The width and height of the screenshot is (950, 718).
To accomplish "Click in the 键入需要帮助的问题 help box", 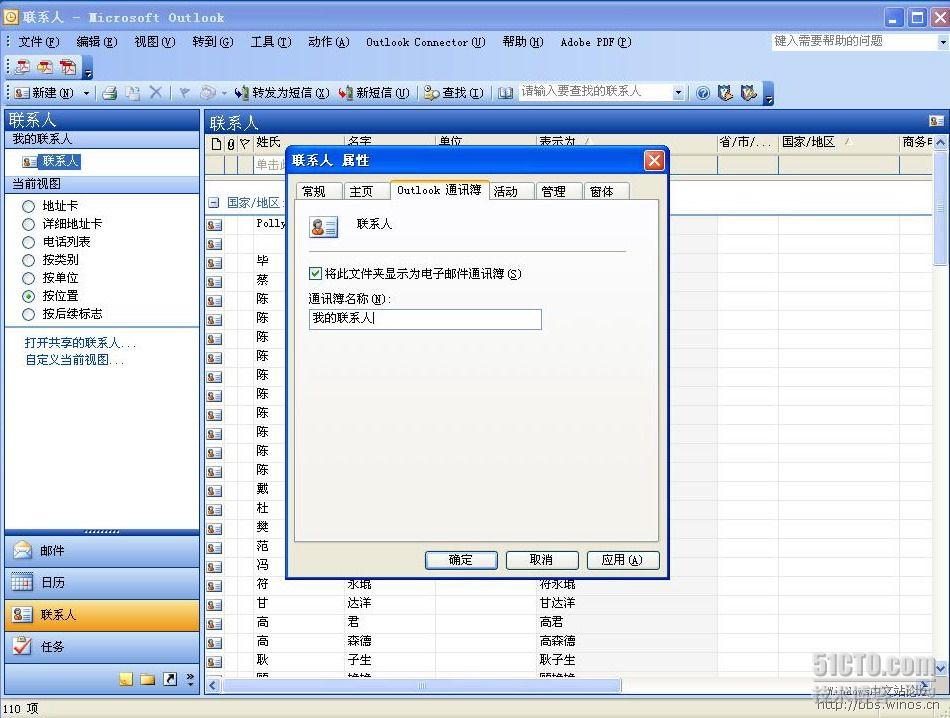I will [x=854, y=41].
